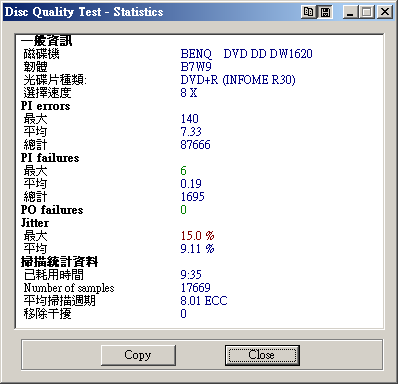Viewport: 398px width, 384px height.
Task: Click the Jitter heading
Action: 35,223
